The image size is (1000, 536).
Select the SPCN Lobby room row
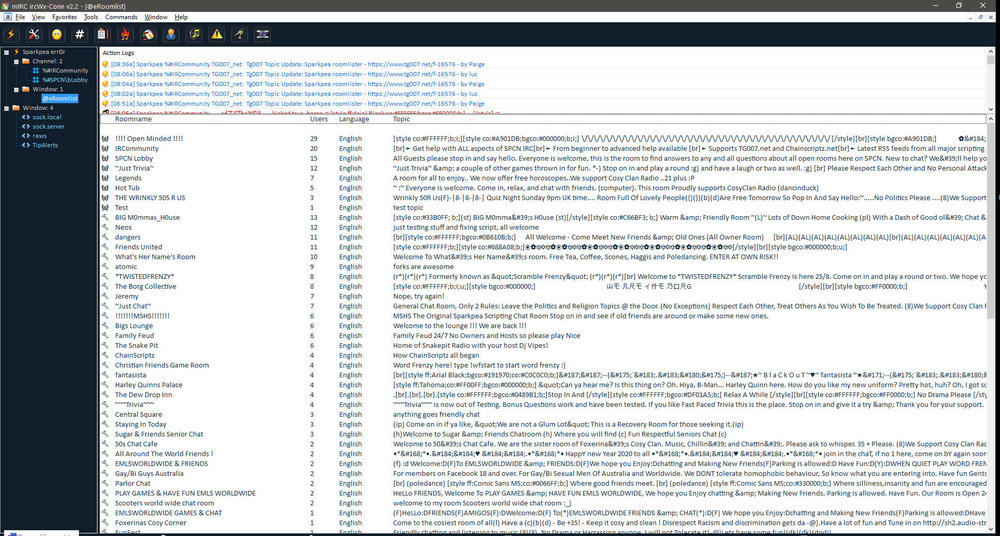[543, 158]
